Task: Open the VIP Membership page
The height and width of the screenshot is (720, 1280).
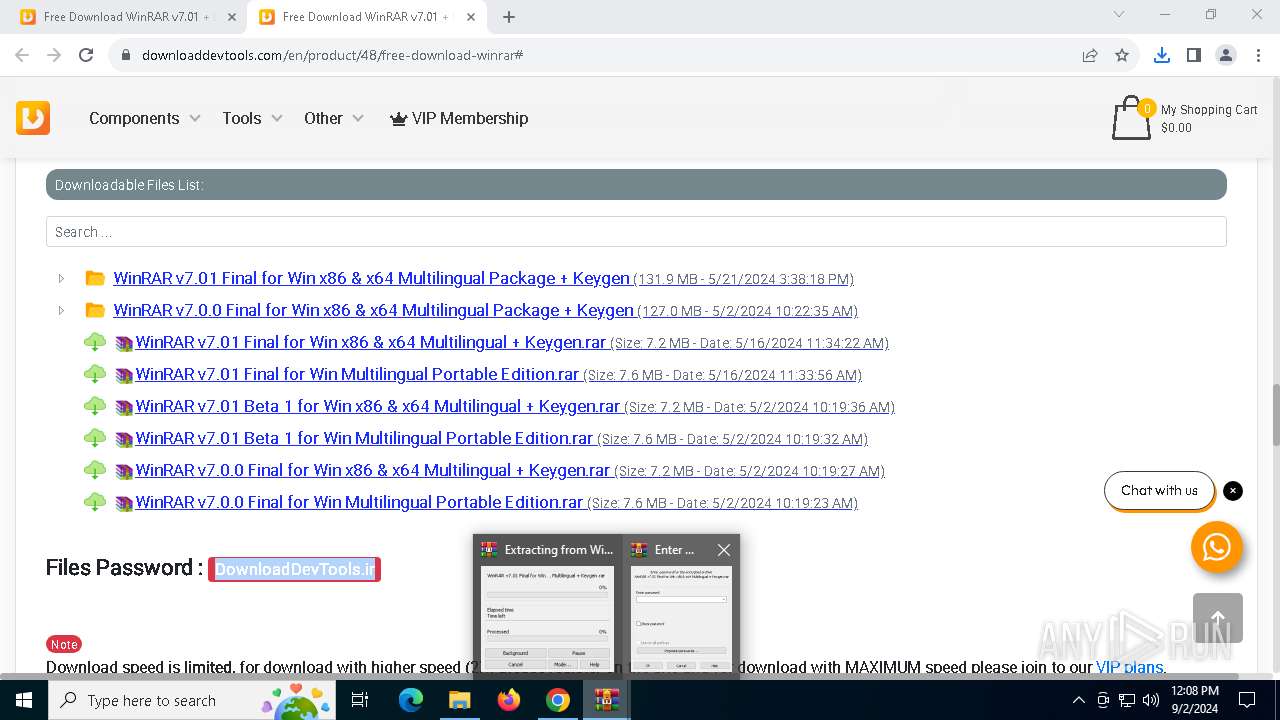Action: [x=459, y=118]
